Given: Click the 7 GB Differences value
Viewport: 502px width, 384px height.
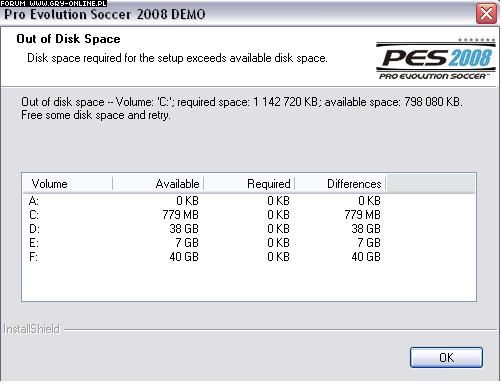Looking at the screenshot, I should [369, 243].
